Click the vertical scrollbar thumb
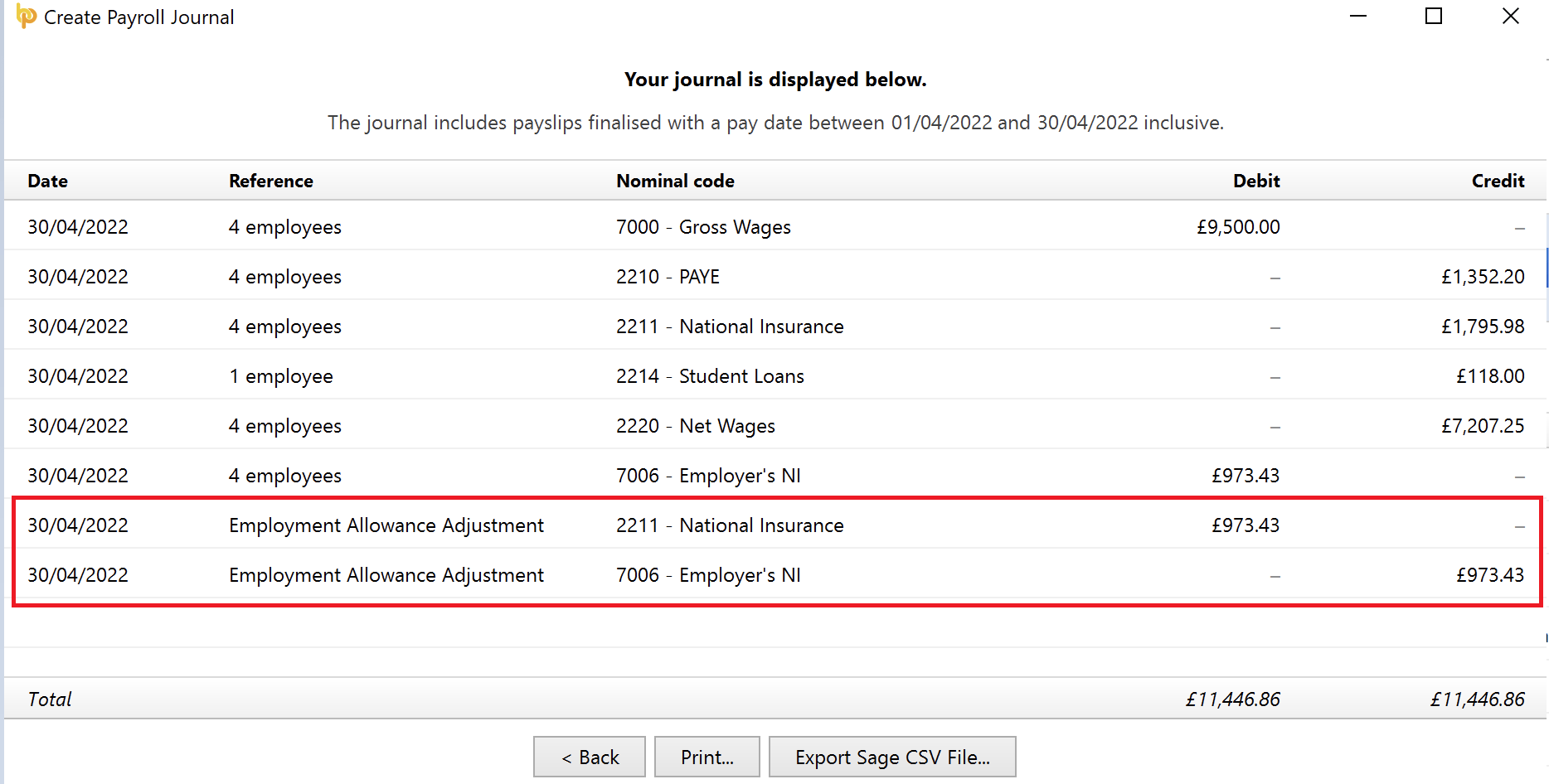 point(1544,265)
